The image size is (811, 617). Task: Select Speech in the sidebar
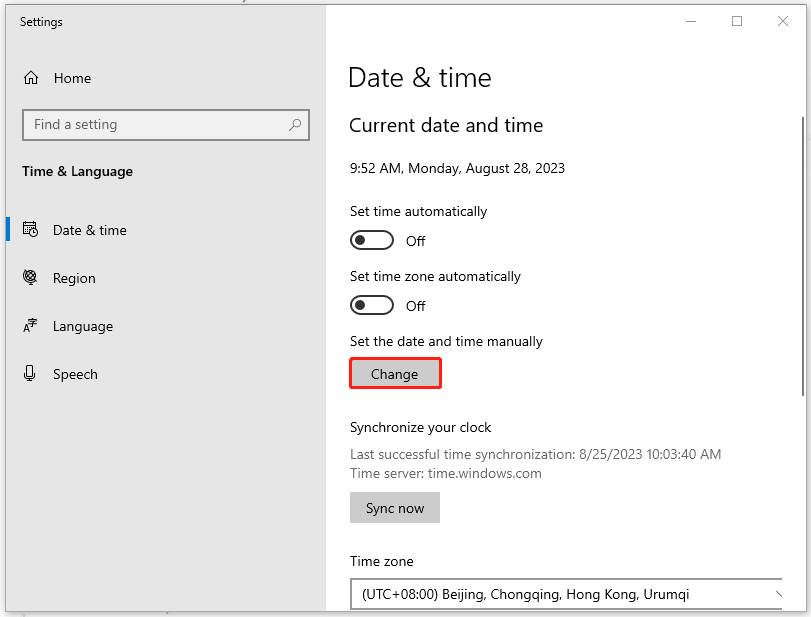click(x=75, y=374)
